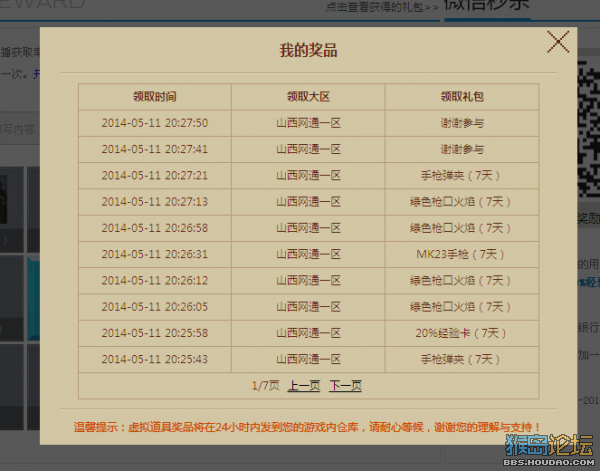The height and width of the screenshot is (471, 600).
Task: Click the timestamp 2014-05-11 20:25:43
Action: click(155, 359)
